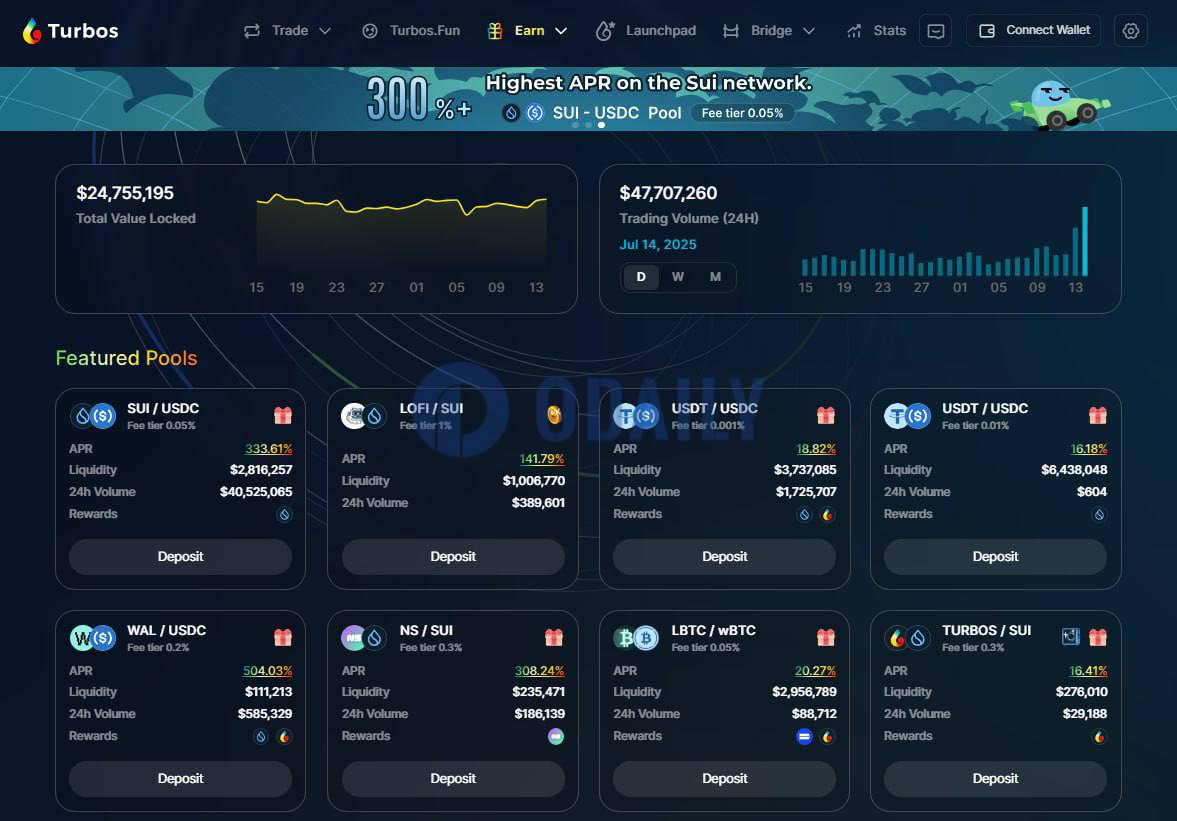Deposit into WAL / USDC pool
This screenshot has width=1177, height=821.
(180, 779)
